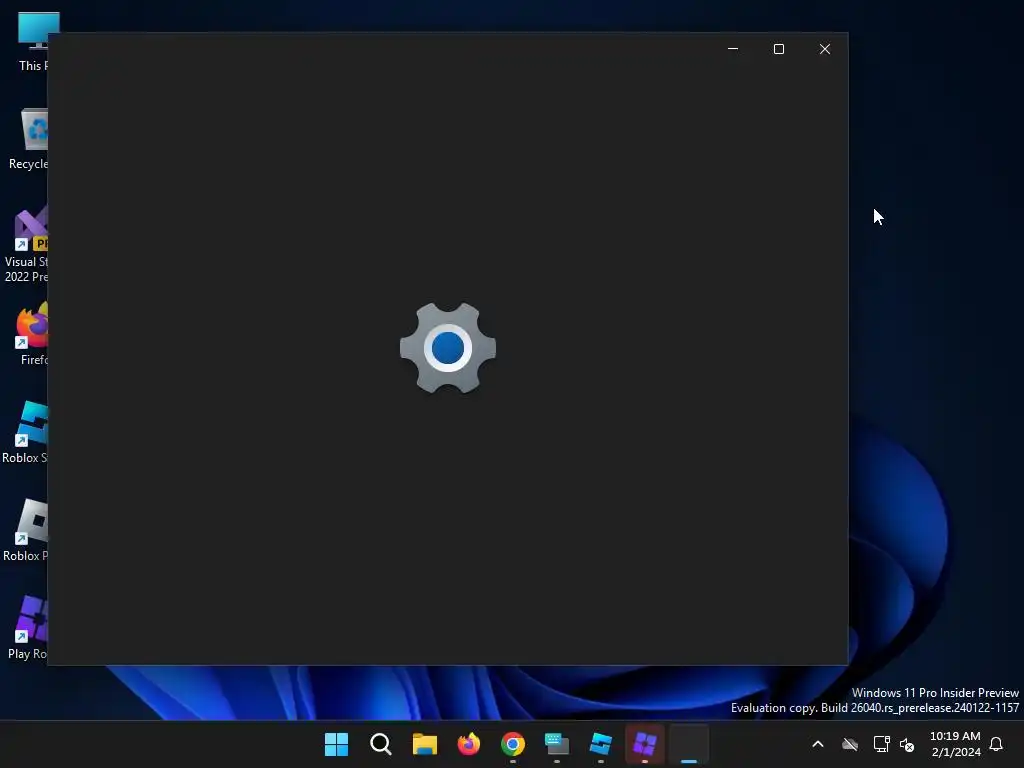Open the keyboard-screen app in the taskbar

[x=556, y=744]
